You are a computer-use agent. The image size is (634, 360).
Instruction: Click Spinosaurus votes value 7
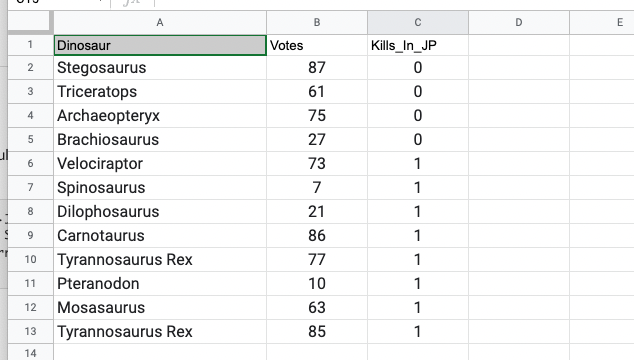point(317,187)
